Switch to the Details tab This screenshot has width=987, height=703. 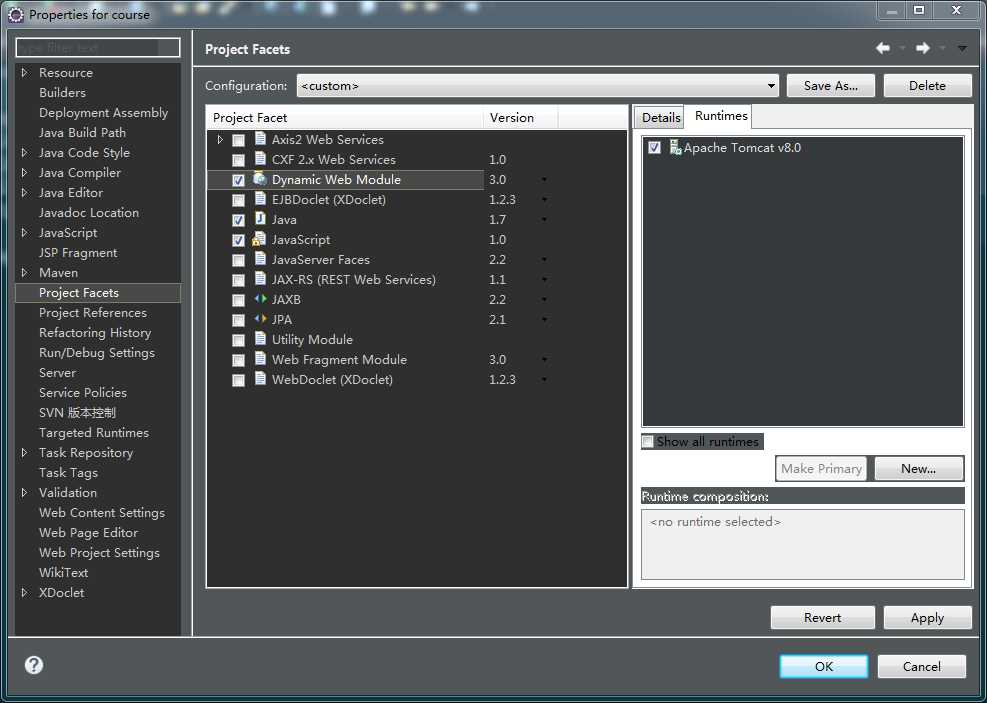(x=661, y=117)
